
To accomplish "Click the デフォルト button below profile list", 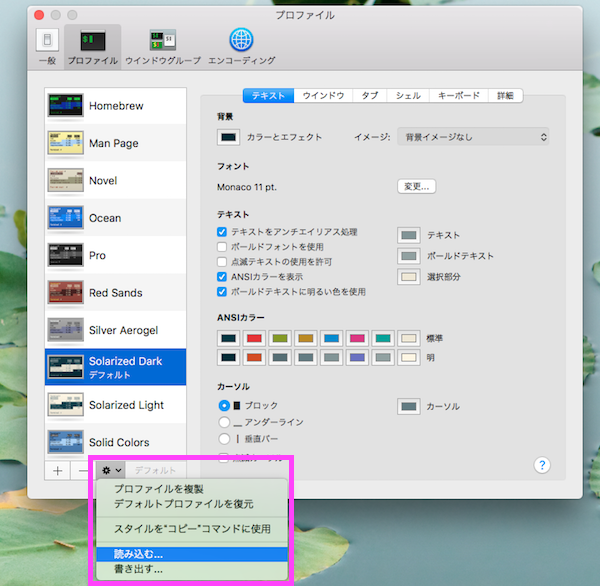I will [x=155, y=470].
